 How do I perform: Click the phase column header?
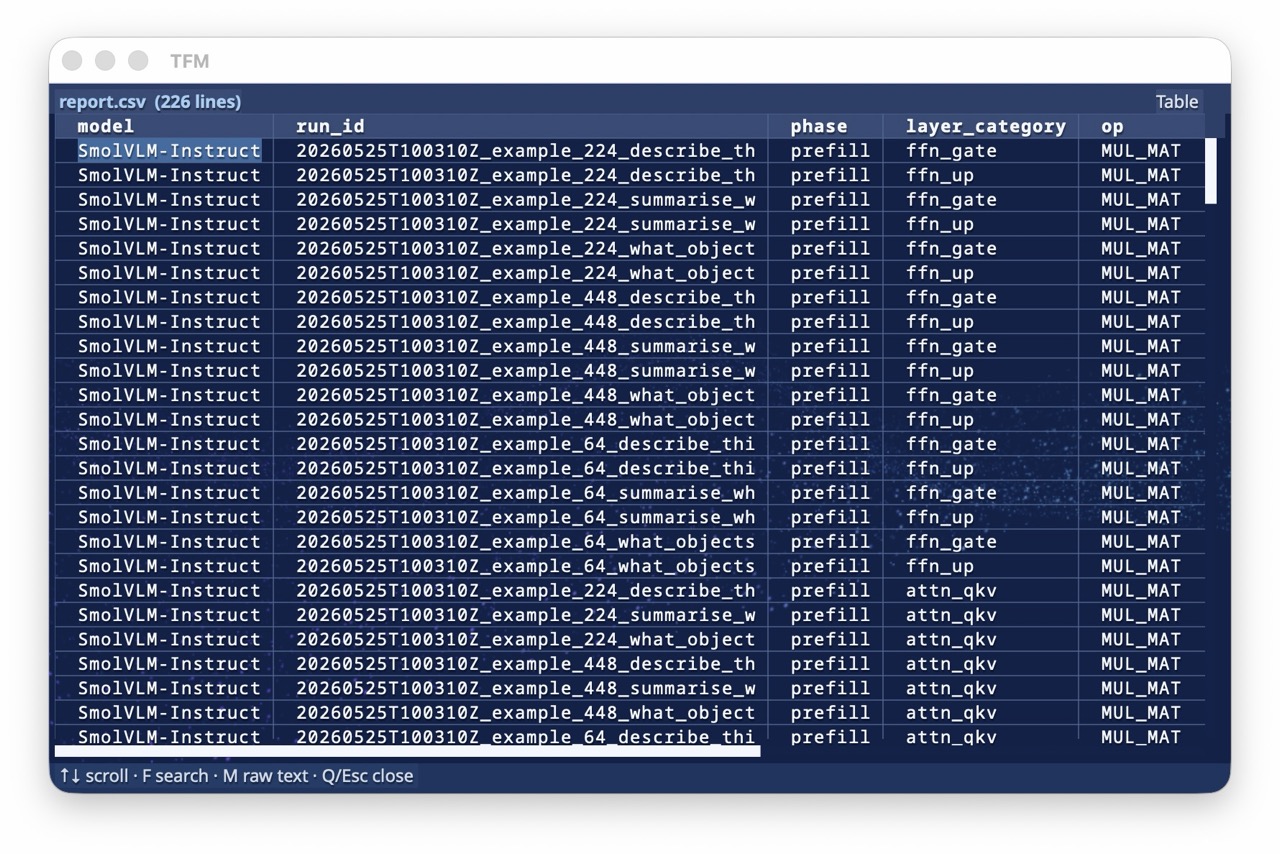818,126
